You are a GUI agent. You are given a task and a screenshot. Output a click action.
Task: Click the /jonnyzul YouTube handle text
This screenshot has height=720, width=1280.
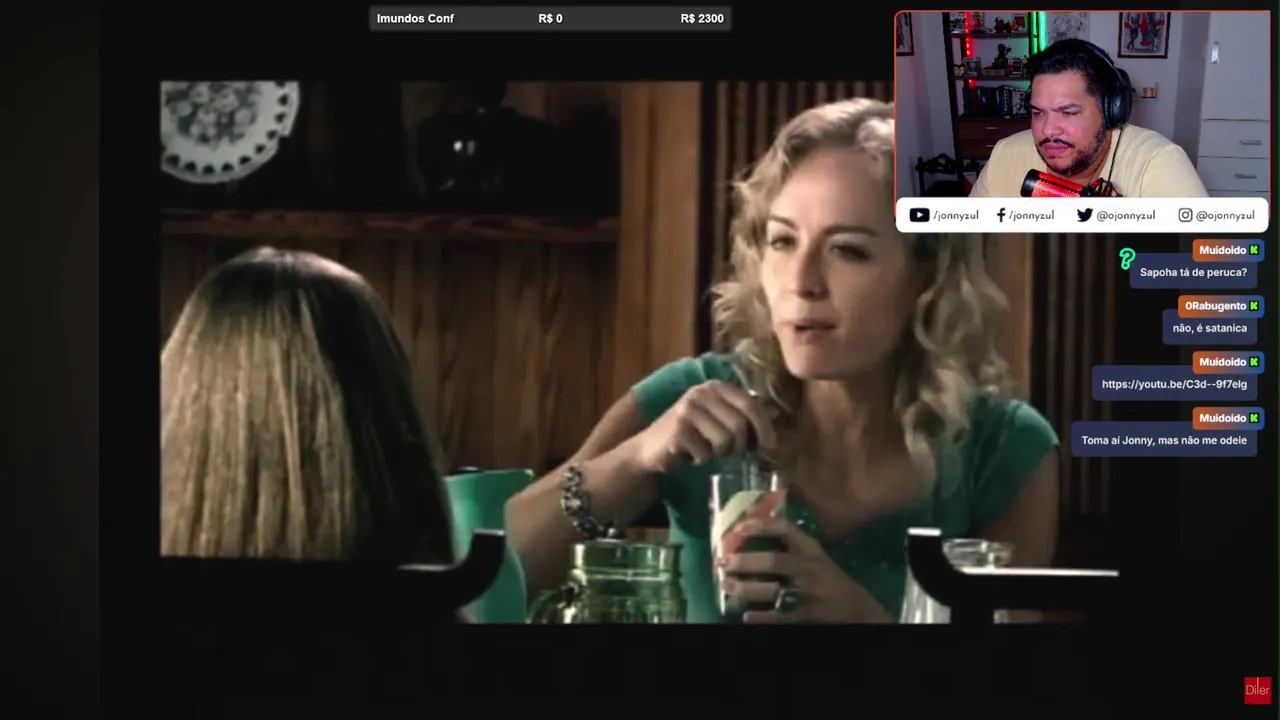tap(956, 215)
